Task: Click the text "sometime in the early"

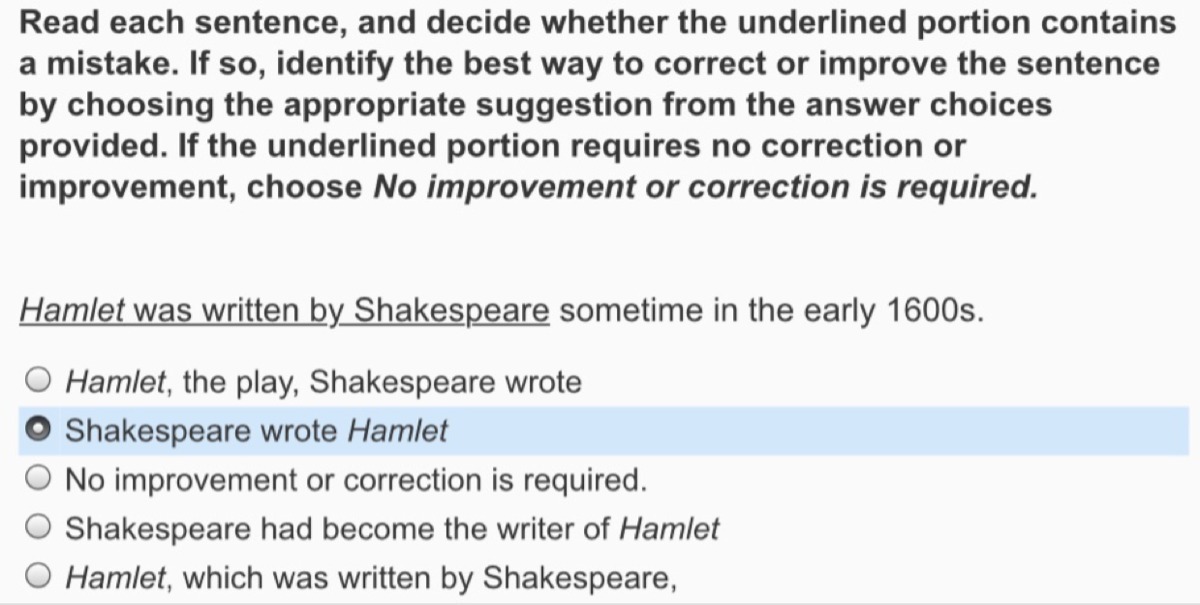Action: tap(718, 311)
